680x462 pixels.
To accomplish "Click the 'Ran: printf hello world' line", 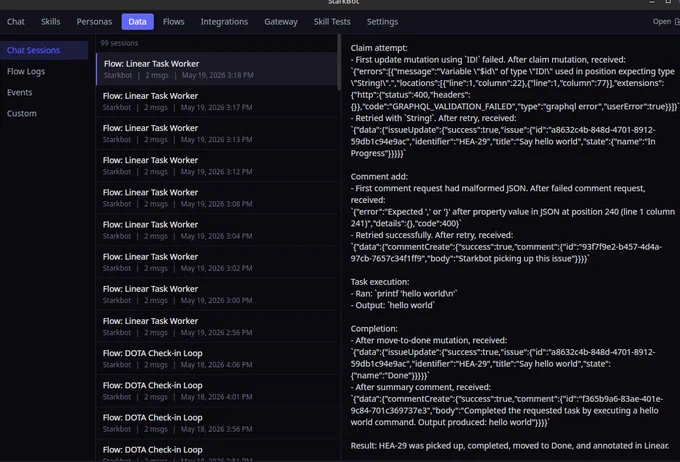I will pyautogui.click(x=404, y=294).
